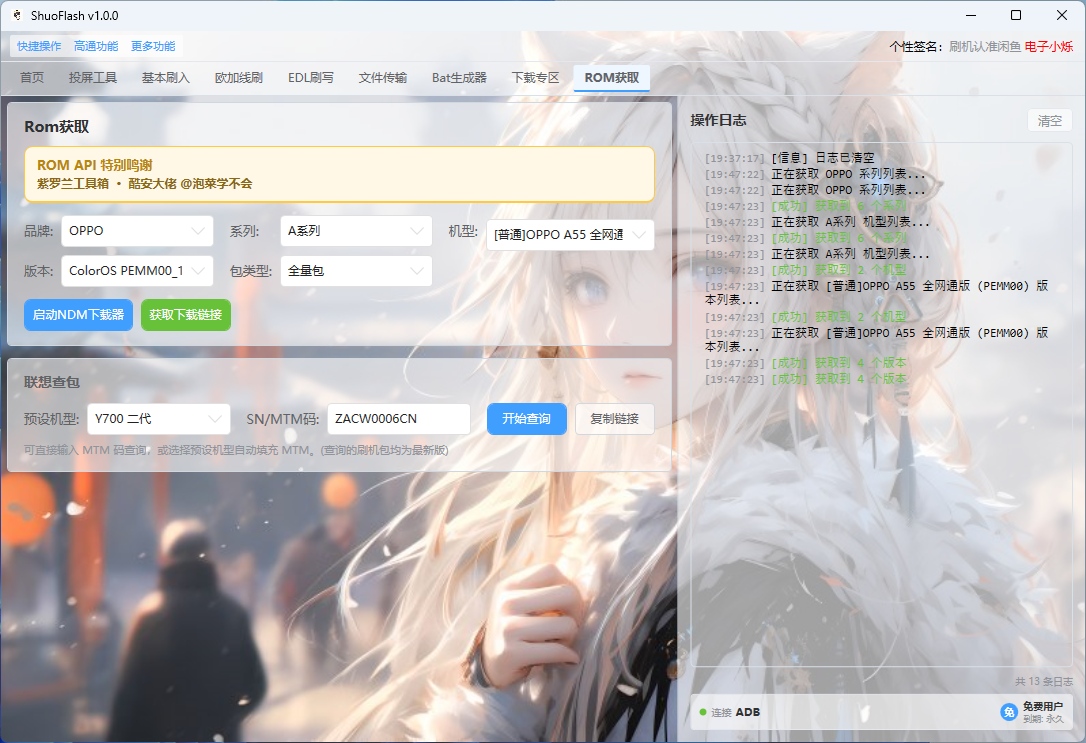Viewport: 1086px width, 743px height.
Task: Click the 操作日志 panel heading
Action: click(x=718, y=120)
